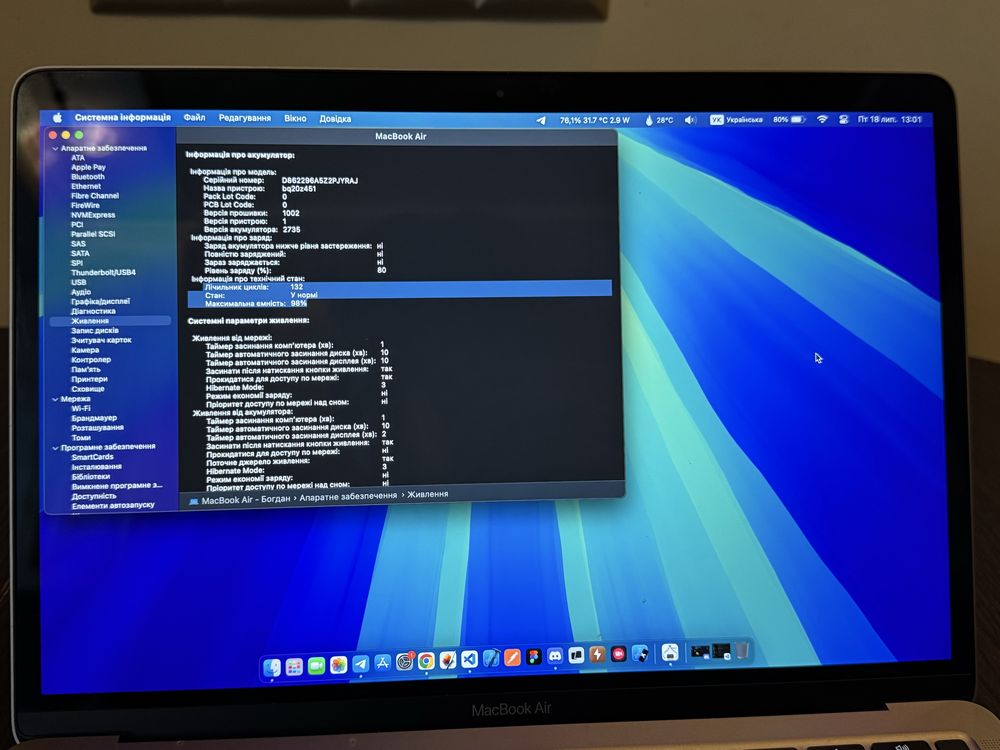Open the red camera recorder app in the dock

pos(619,654)
